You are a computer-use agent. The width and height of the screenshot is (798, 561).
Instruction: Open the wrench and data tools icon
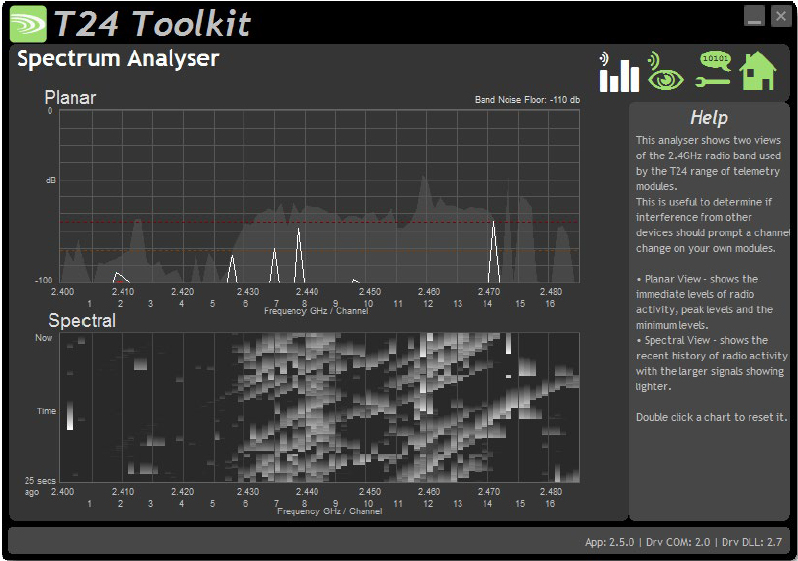714,70
